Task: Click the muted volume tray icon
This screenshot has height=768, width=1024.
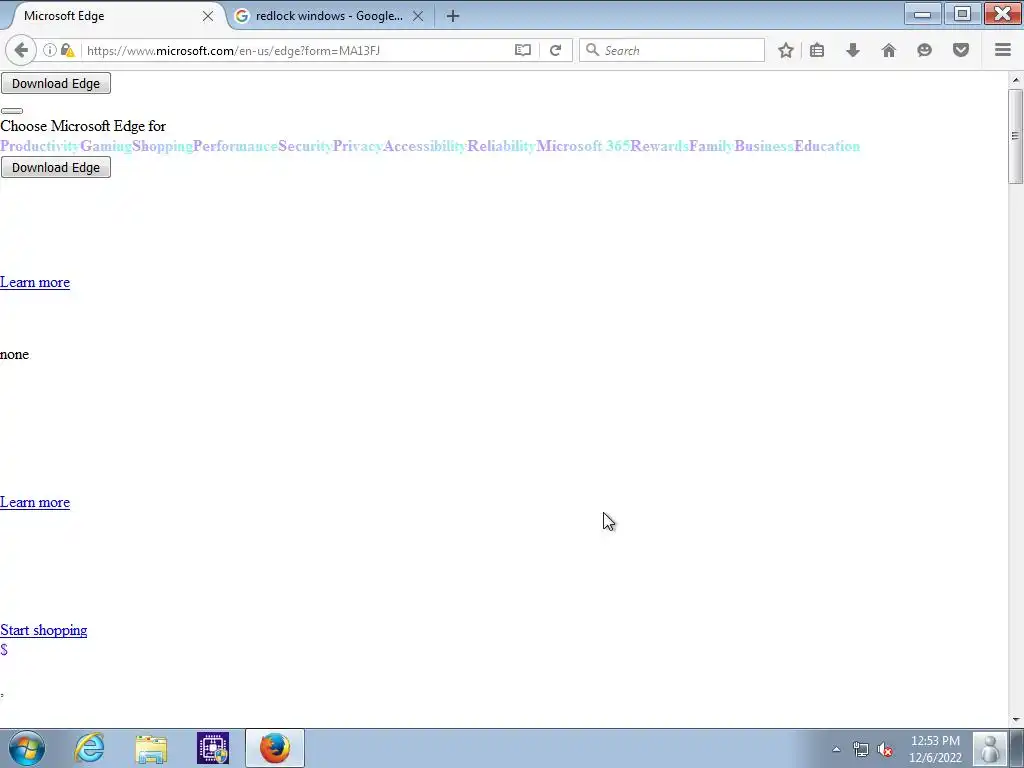Action: pyautogui.click(x=886, y=749)
